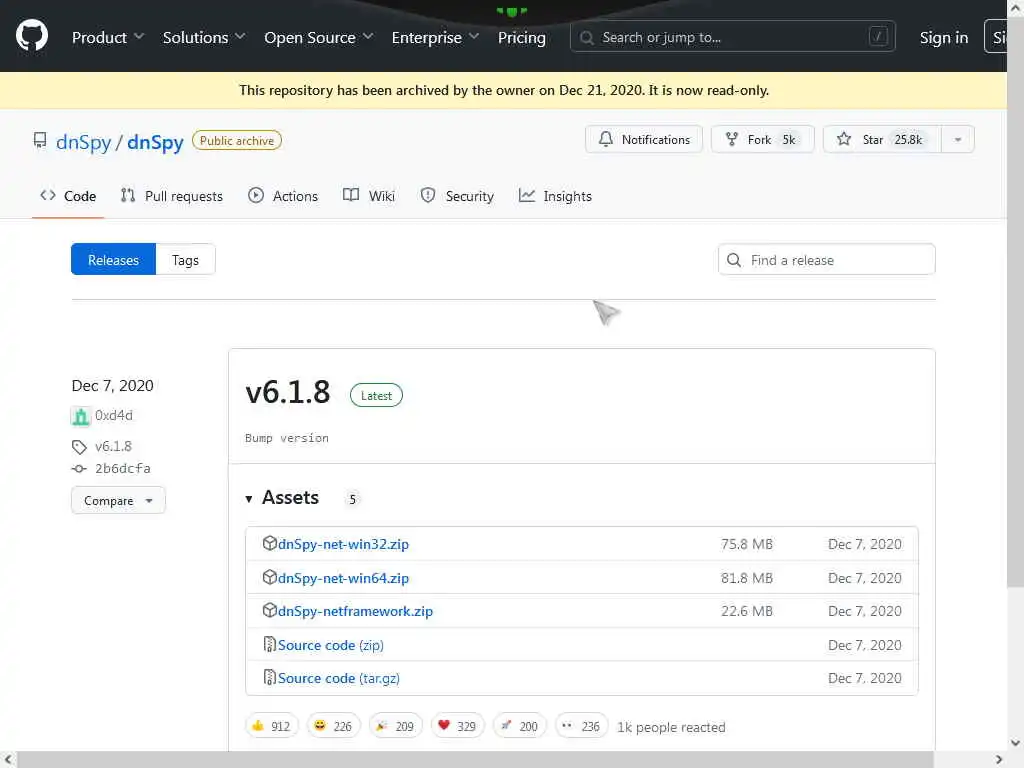Viewport: 1024px width, 768px height.
Task: Click the Sign in link
Action: pos(944,37)
